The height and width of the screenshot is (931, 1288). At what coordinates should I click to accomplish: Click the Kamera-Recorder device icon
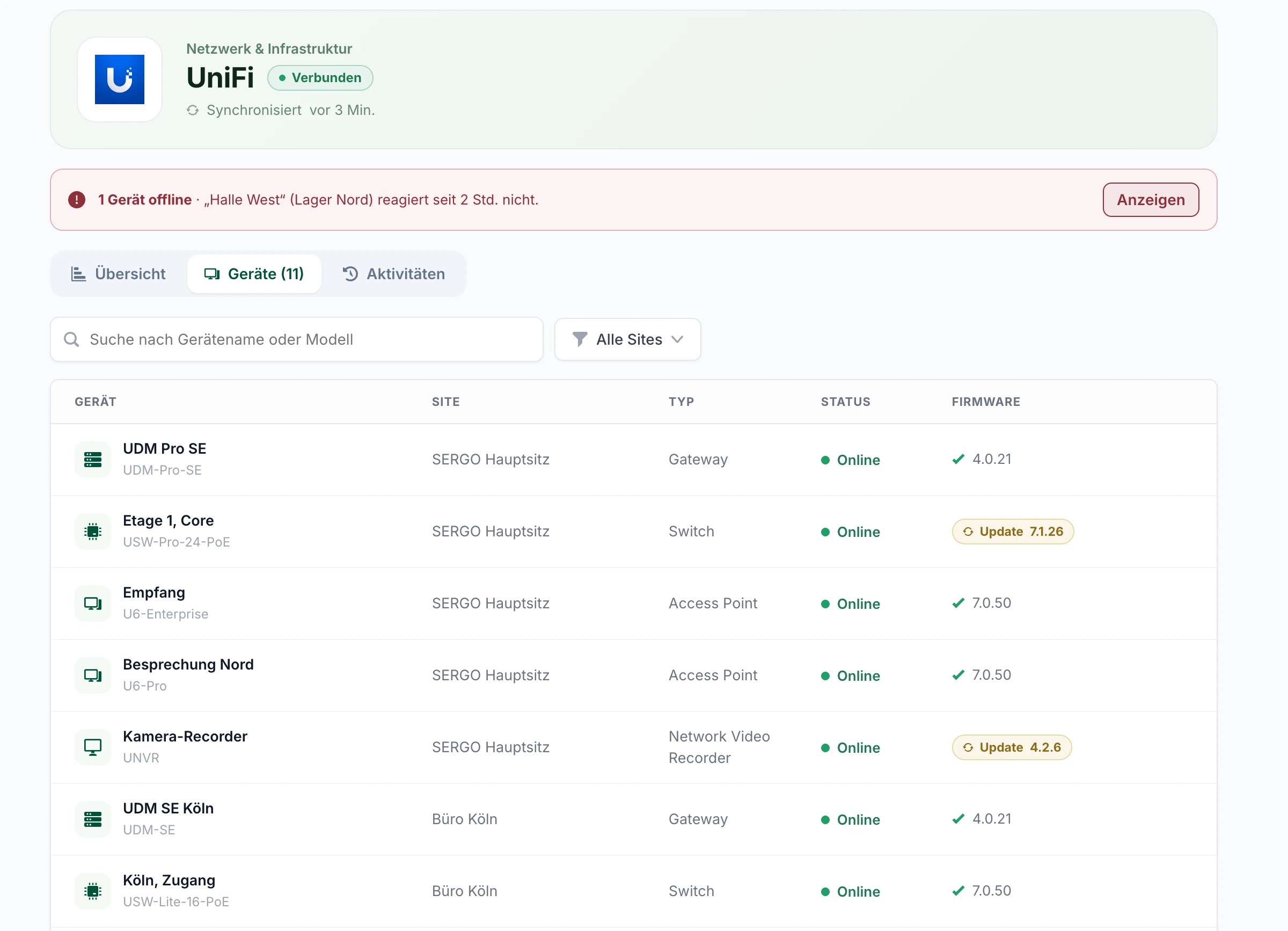pos(92,747)
